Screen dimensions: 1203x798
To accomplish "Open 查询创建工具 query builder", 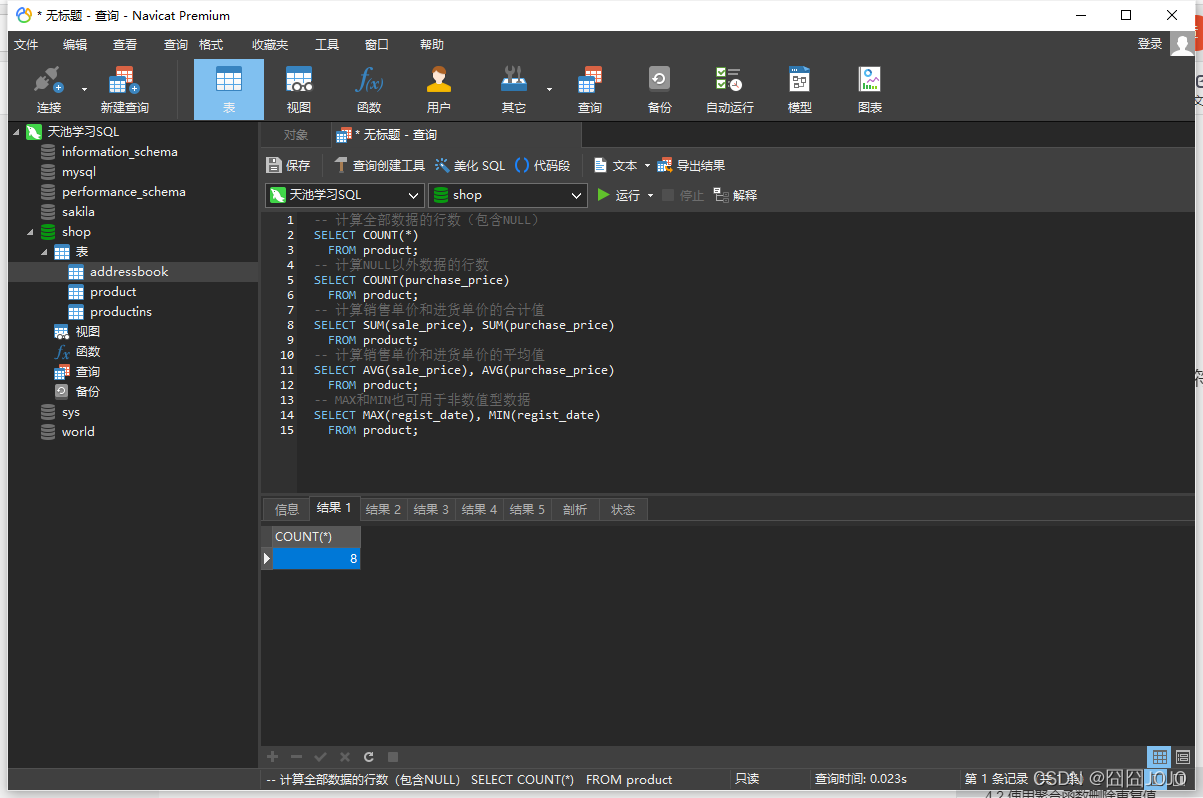I will 379,165.
